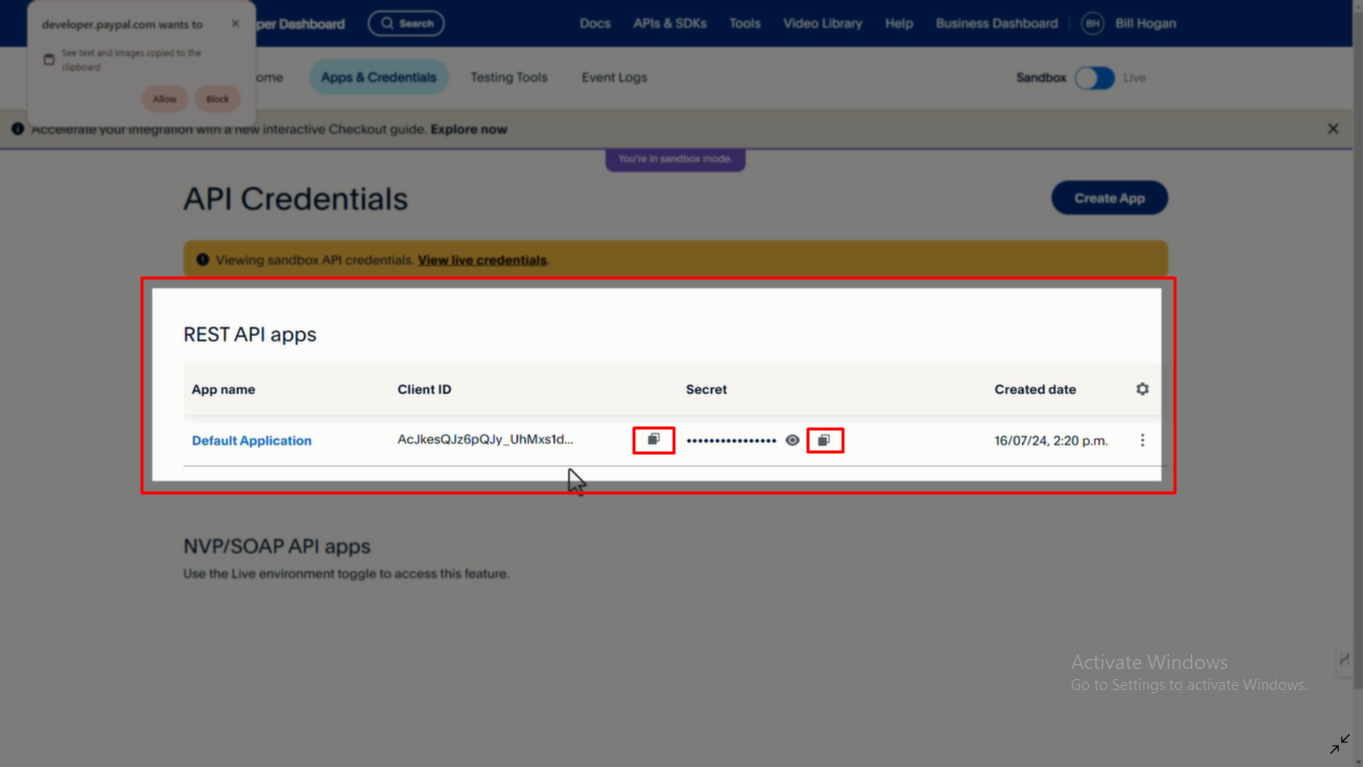Open Docs in the top menu
The height and width of the screenshot is (767, 1363).
click(x=595, y=23)
